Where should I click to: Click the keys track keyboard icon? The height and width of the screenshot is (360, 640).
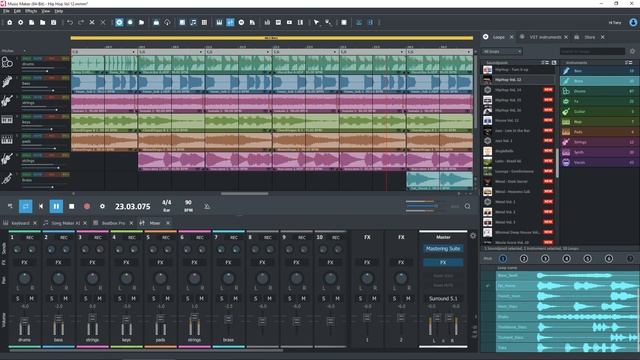7,120
